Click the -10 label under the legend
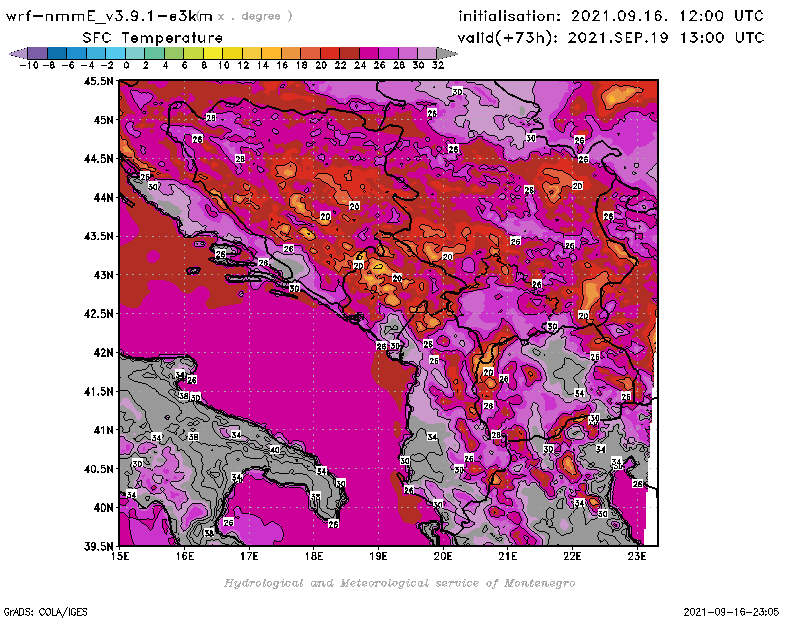800x618 pixels. click(x=29, y=65)
